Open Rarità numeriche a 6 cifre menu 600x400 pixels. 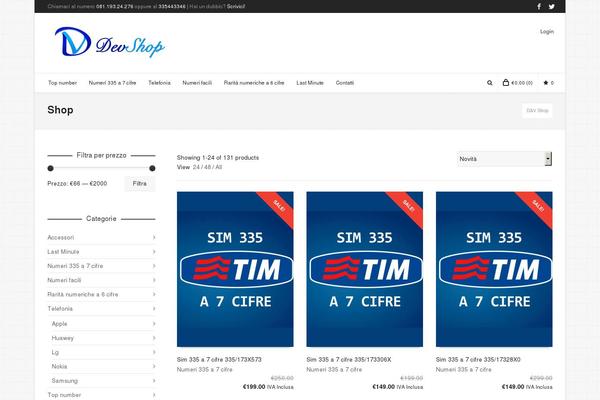[254, 83]
